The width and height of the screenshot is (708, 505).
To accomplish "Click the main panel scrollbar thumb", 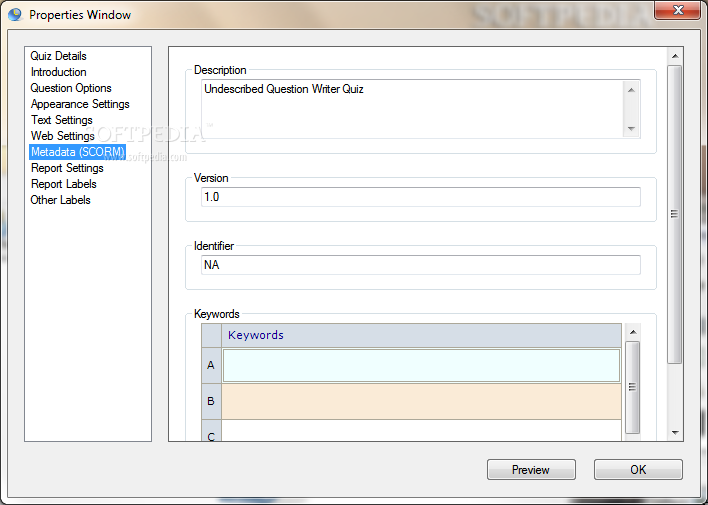I will [675, 214].
